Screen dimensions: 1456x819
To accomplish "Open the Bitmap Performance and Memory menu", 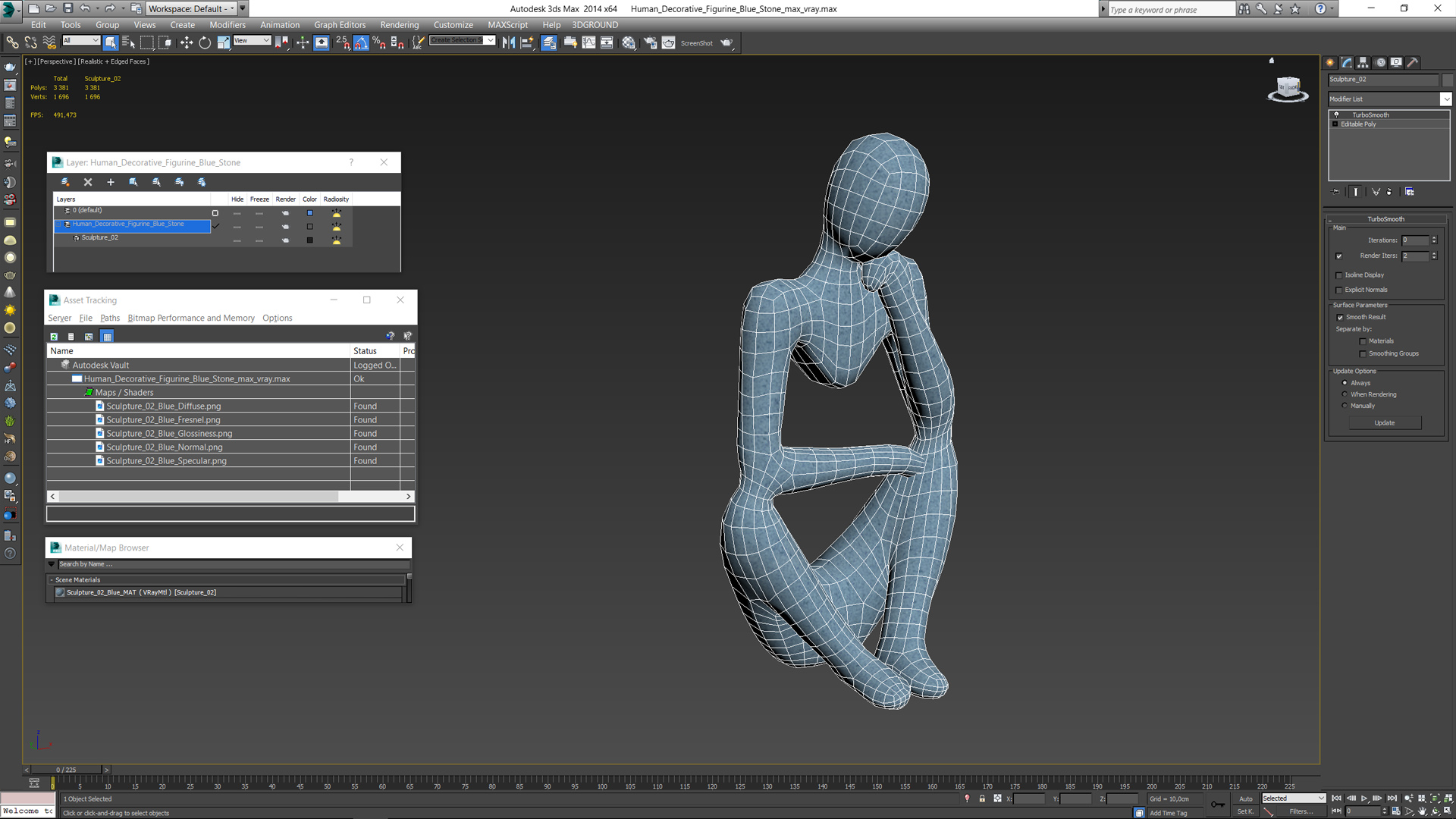I will point(191,318).
